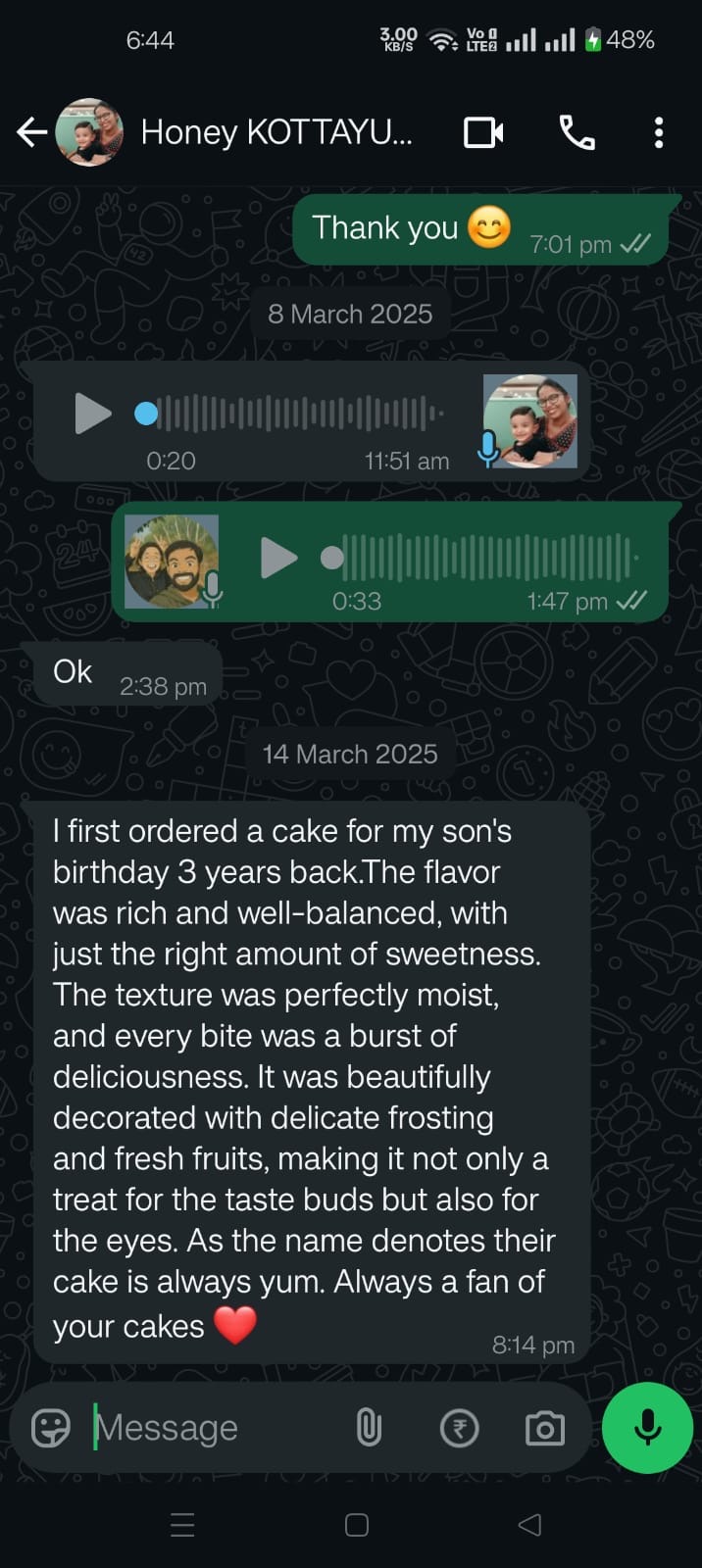Open the recent apps navigation button
The width and height of the screenshot is (702, 1568).
click(182, 1525)
